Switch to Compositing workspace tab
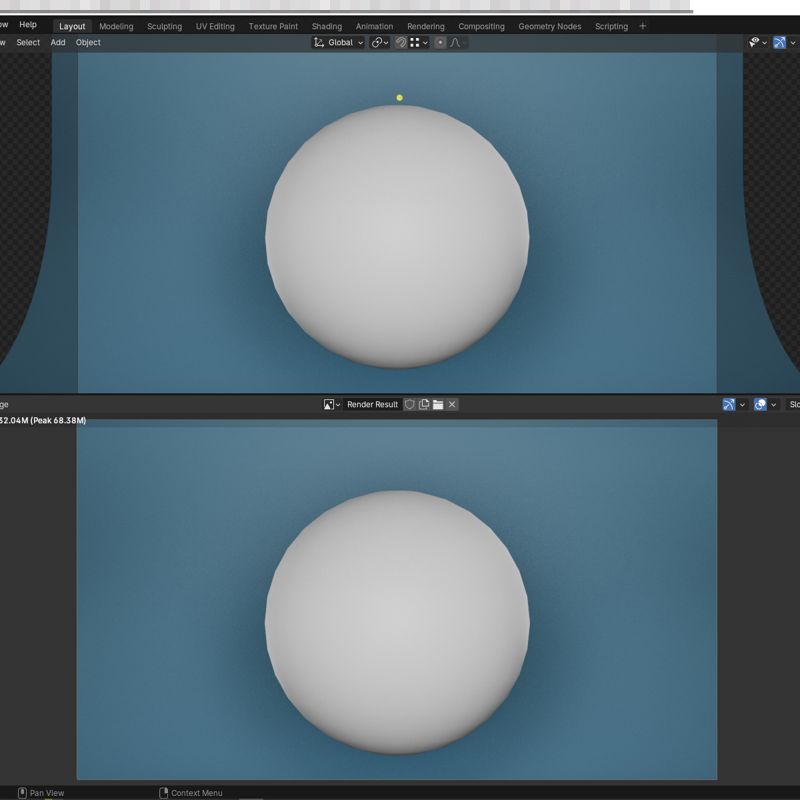The height and width of the screenshot is (800, 800). coord(481,26)
